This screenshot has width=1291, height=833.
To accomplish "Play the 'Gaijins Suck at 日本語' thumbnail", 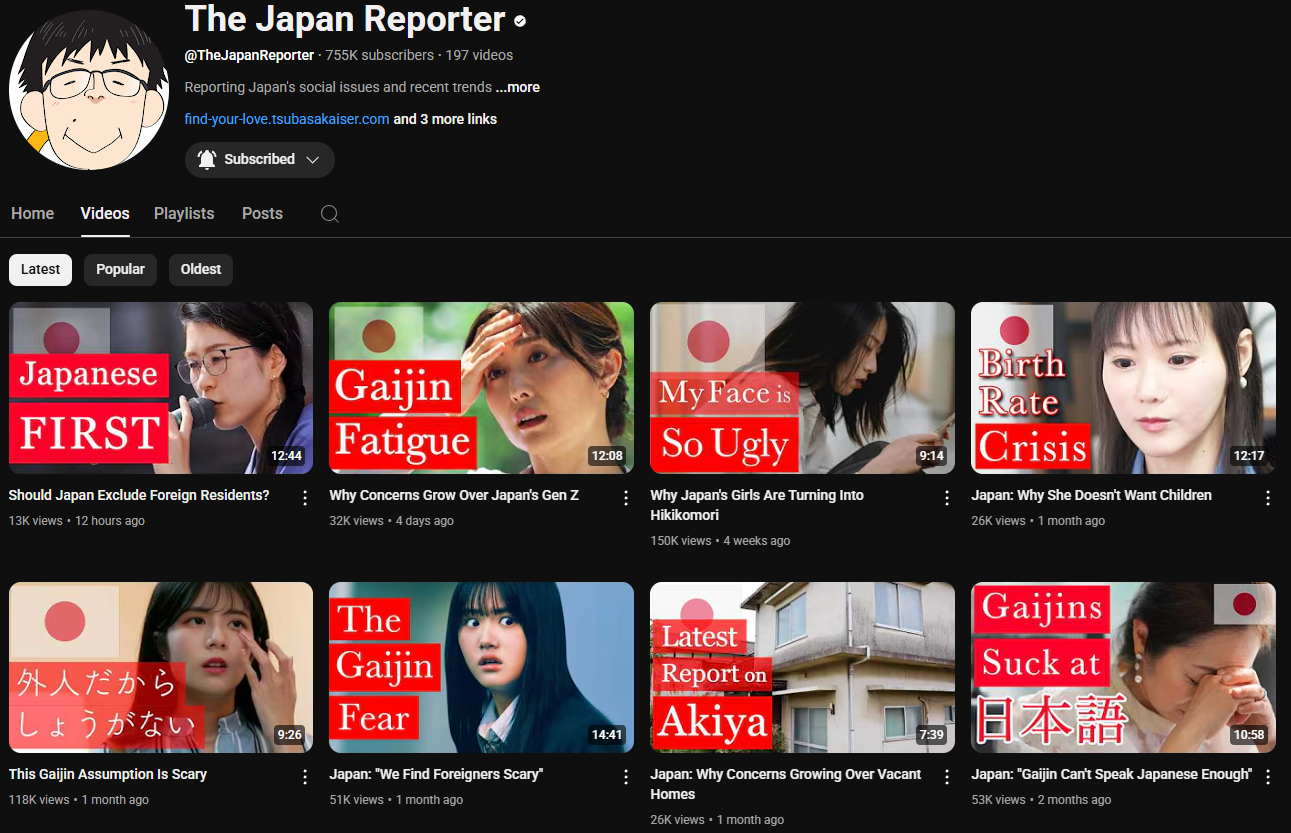I will (1124, 667).
